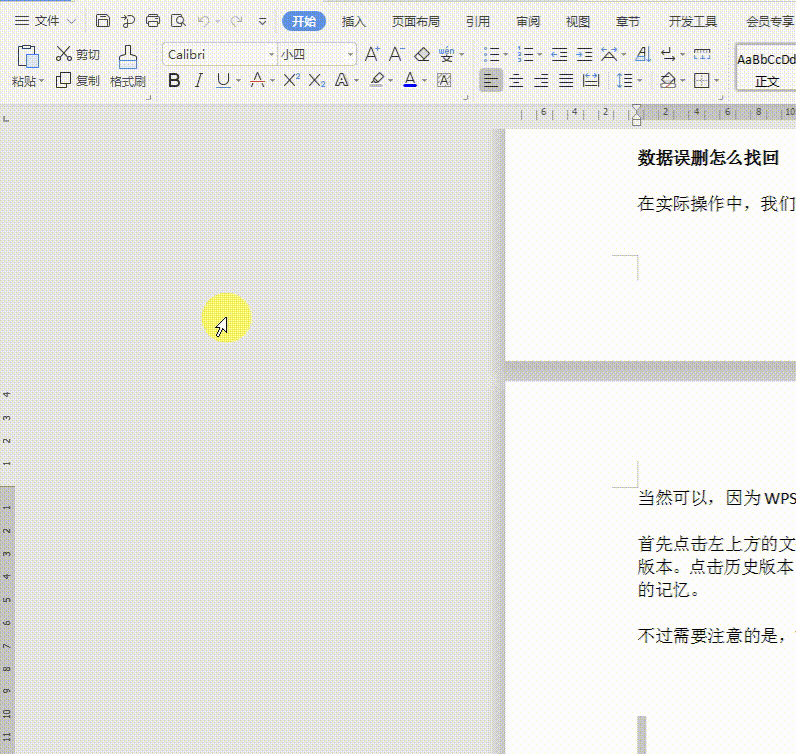
Task: Switch to the 审阅 tab
Action: coord(528,21)
